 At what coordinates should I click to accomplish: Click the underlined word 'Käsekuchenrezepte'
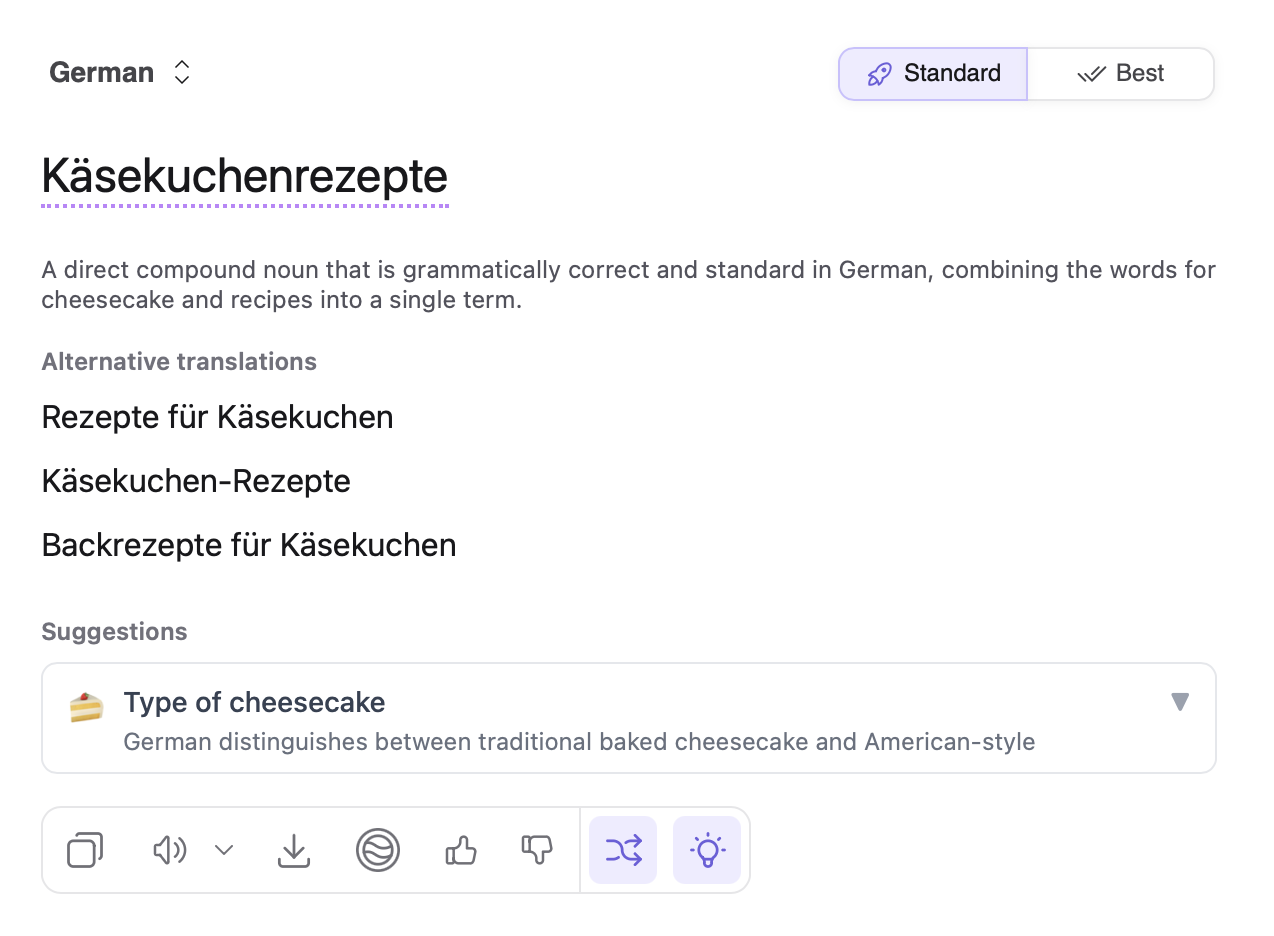point(243,177)
